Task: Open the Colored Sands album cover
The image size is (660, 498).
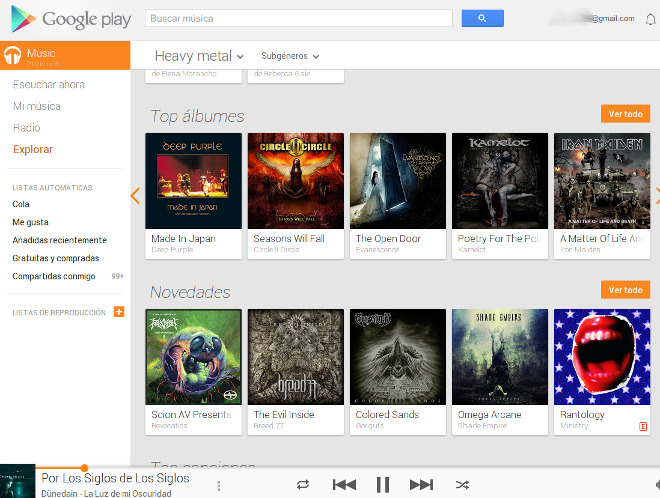Action: pyautogui.click(x=398, y=357)
